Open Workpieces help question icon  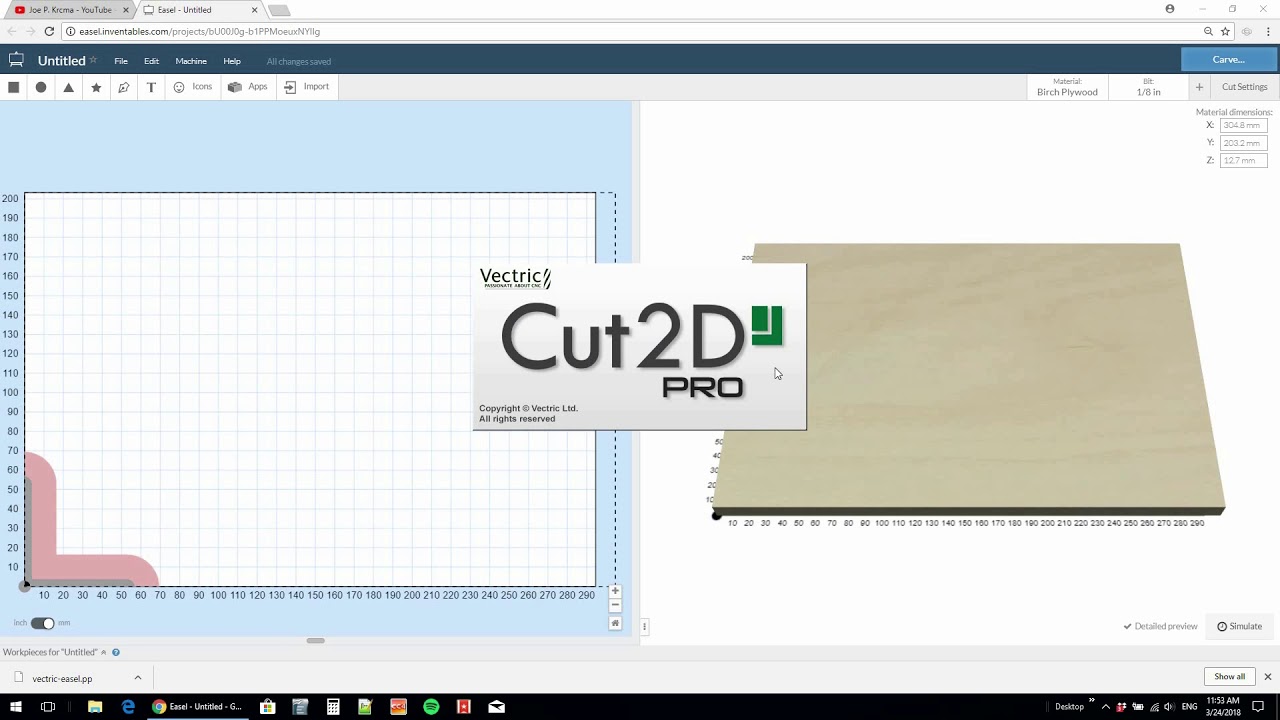pos(116,652)
